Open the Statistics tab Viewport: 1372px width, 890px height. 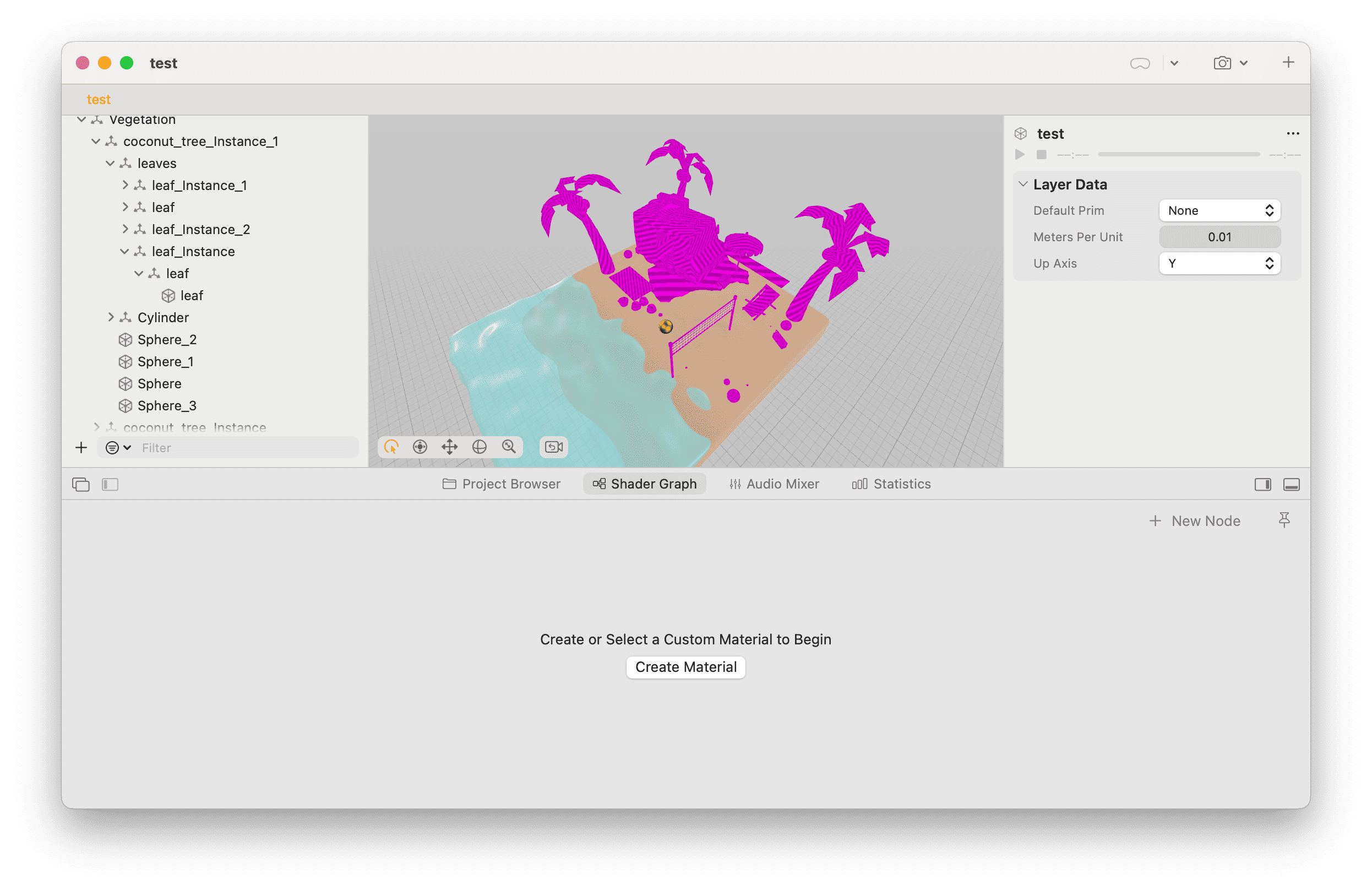click(891, 484)
